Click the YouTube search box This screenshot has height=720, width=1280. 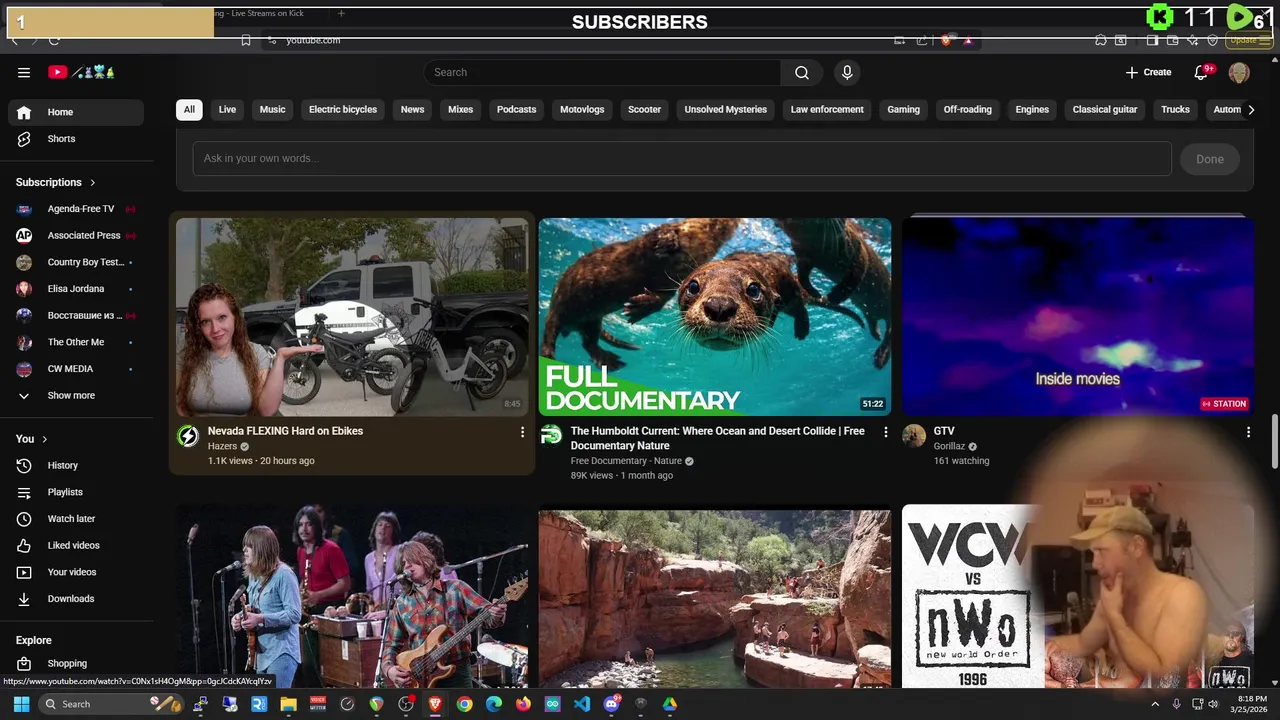coord(603,72)
